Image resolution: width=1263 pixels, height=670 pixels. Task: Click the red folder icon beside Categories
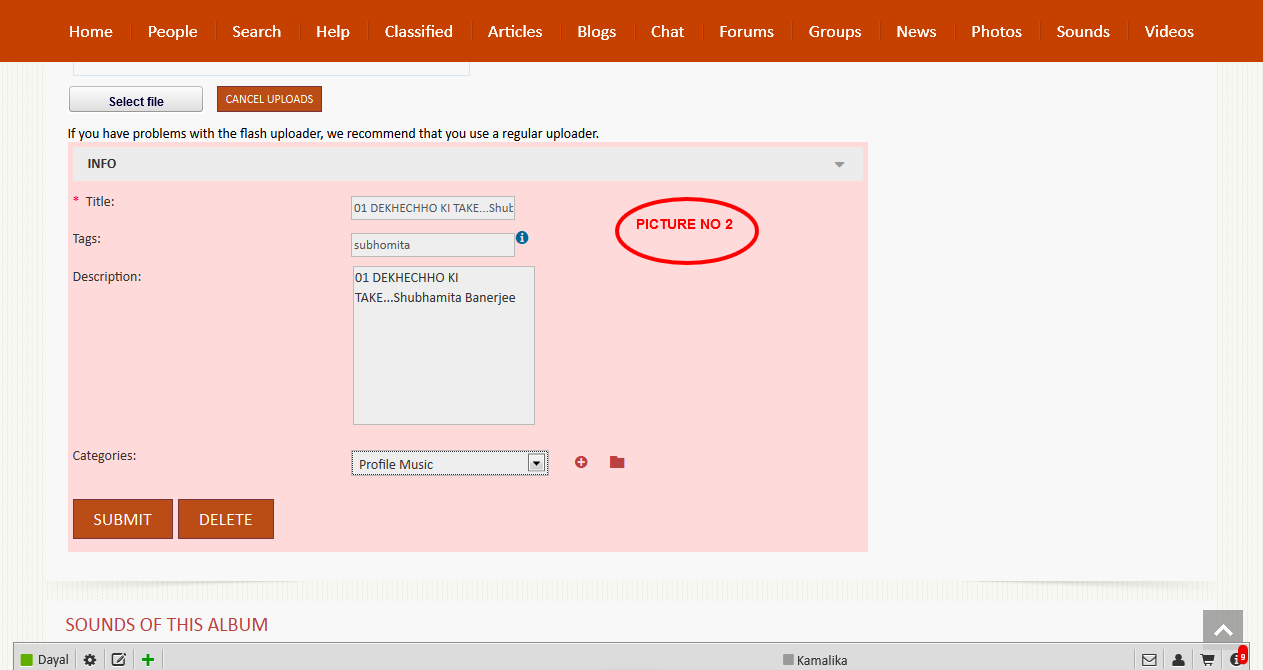pos(617,462)
